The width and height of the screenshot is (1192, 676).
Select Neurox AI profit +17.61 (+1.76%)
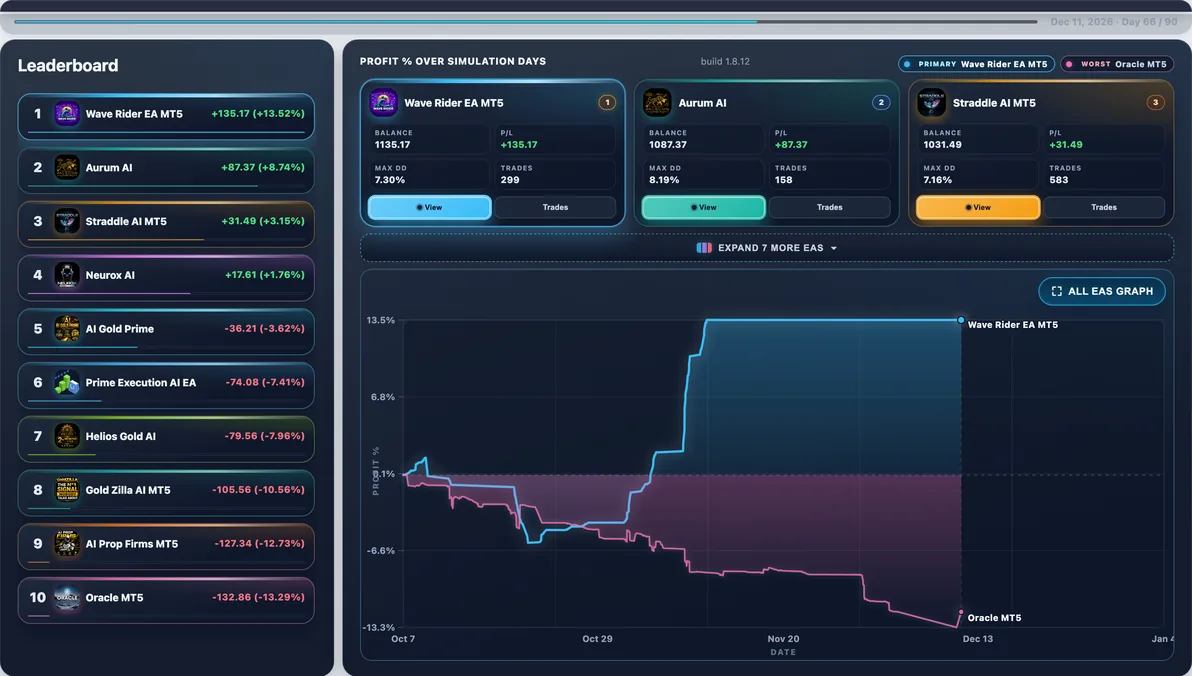[265, 275]
